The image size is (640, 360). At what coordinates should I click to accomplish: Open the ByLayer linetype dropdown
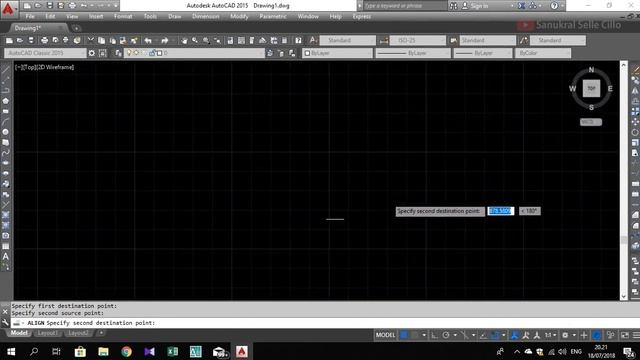413,53
